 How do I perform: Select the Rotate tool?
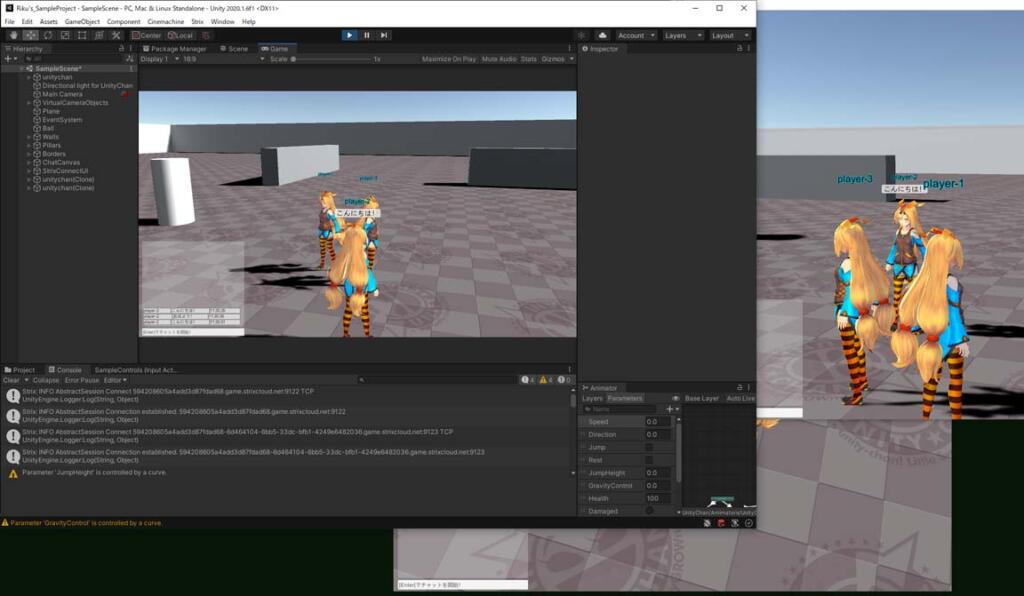(x=48, y=35)
